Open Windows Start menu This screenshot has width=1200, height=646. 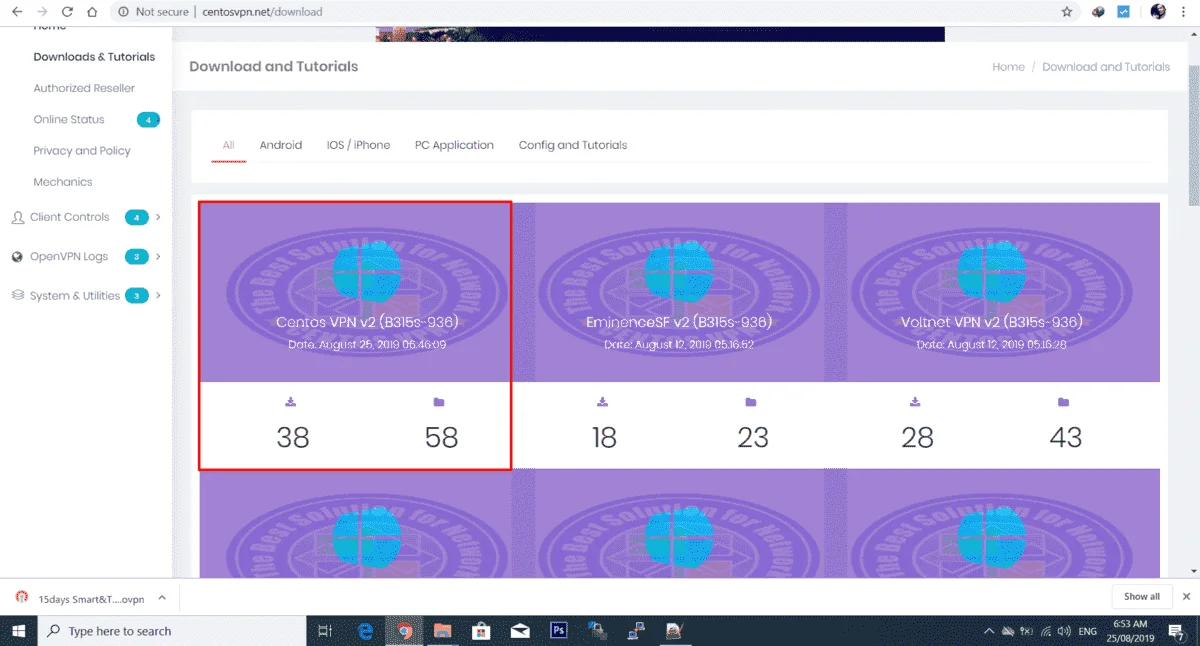tap(18, 631)
